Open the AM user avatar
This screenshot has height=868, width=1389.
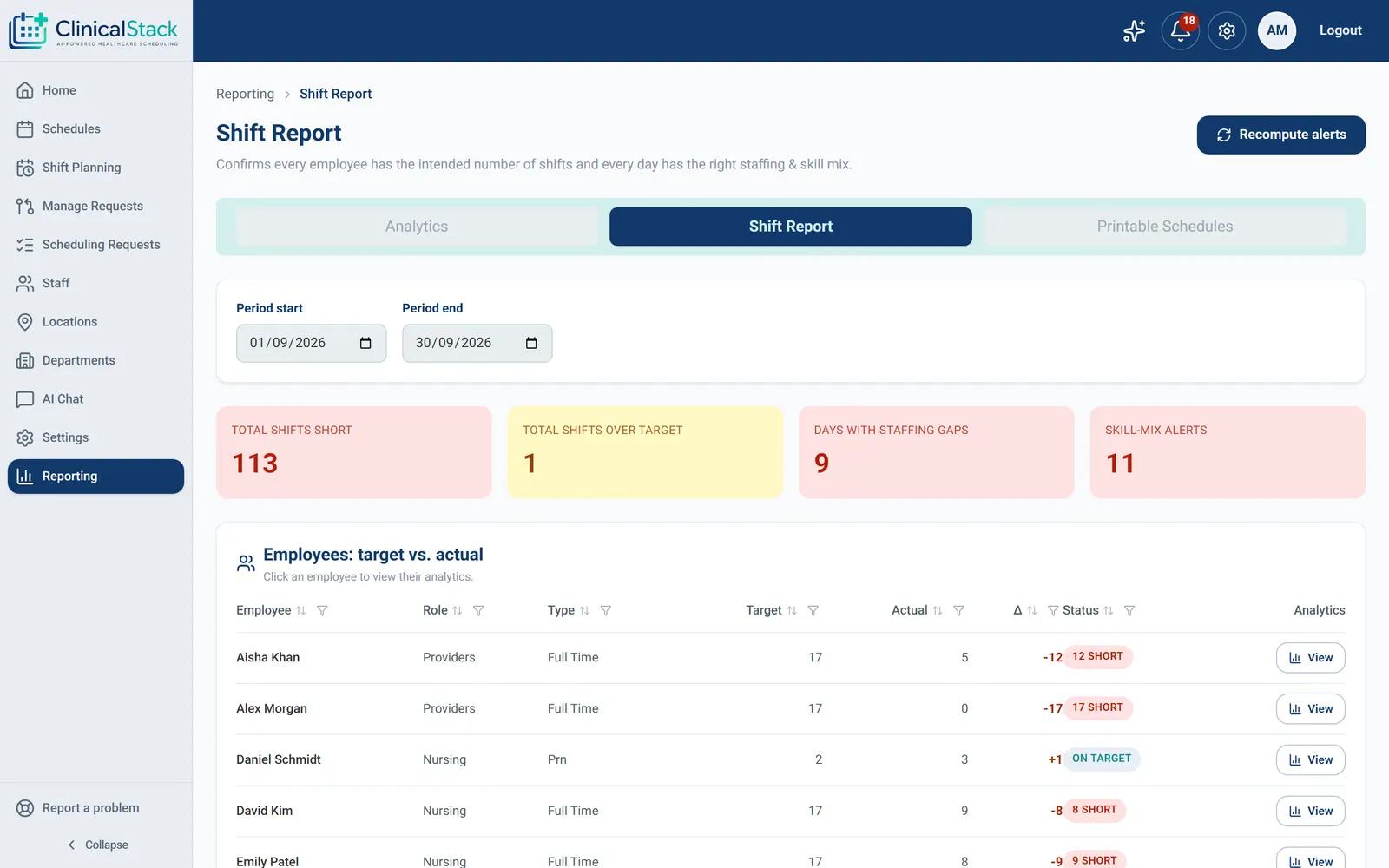[x=1276, y=31]
